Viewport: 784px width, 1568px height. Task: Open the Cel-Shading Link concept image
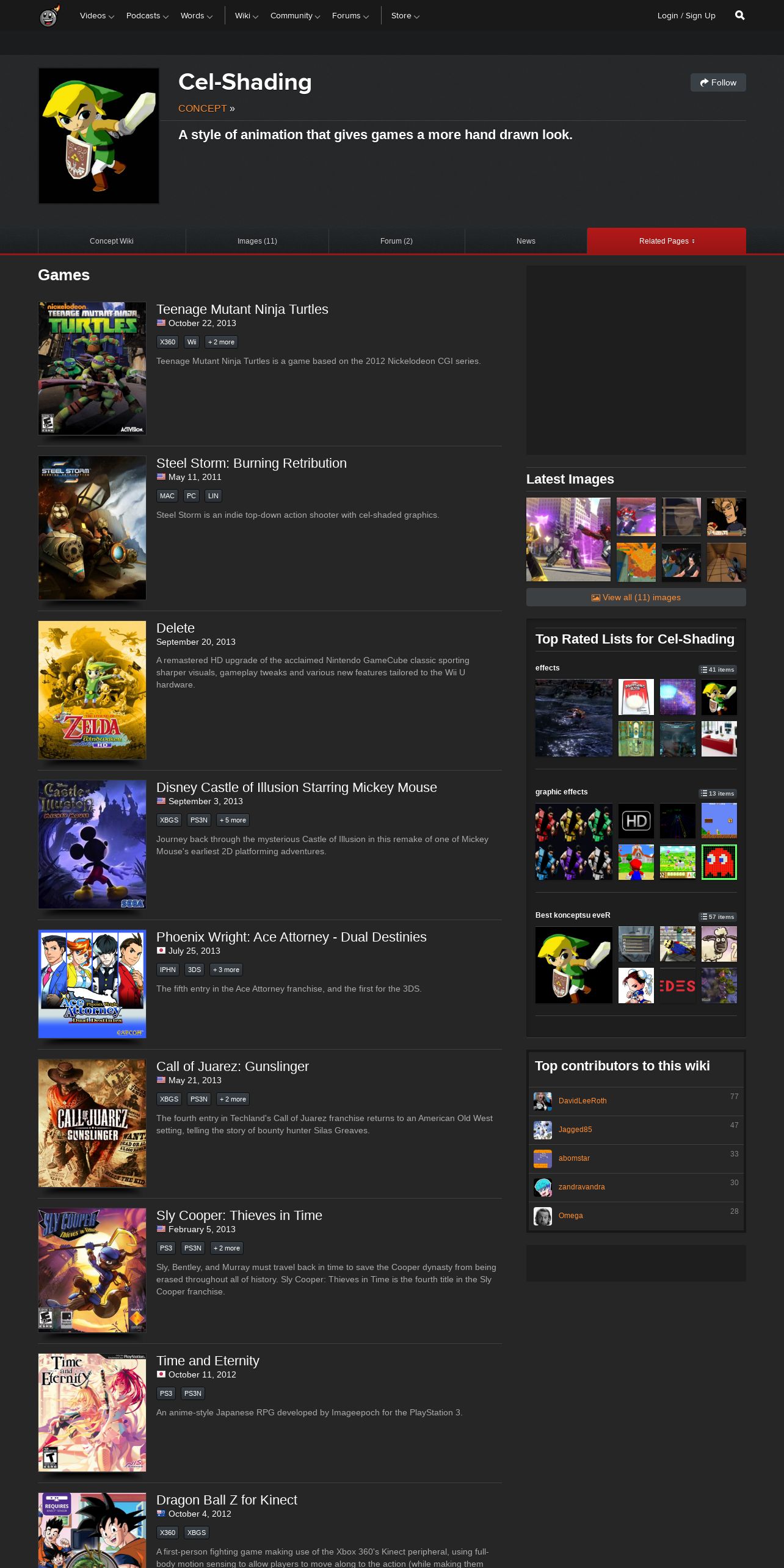(99, 136)
